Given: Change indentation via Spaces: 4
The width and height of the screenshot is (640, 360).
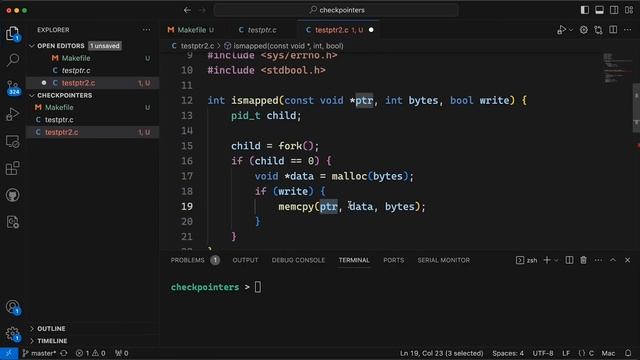Looking at the screenshot, I should pos(508,353).
